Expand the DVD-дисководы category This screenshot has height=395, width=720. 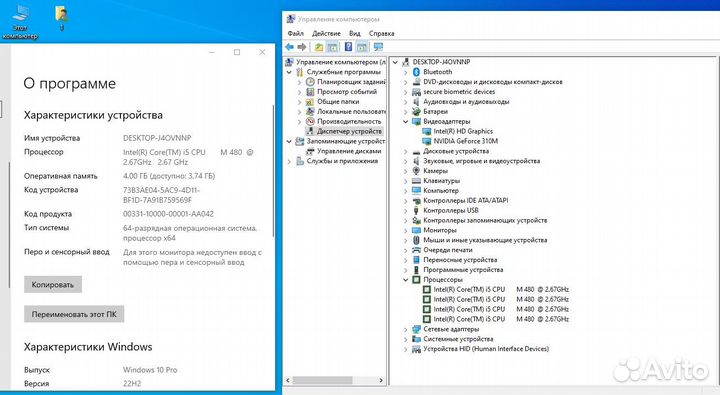(405, 82)
